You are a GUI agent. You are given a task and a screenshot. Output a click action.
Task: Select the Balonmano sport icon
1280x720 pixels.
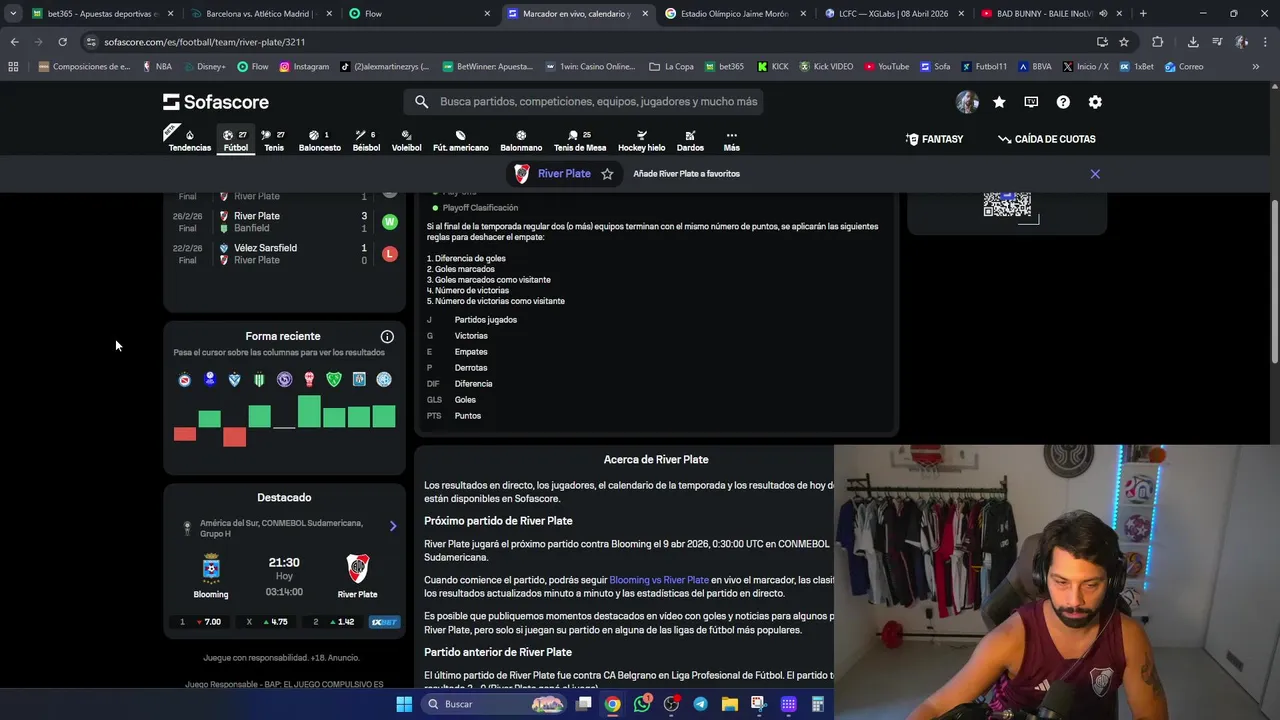coord(521,140)
